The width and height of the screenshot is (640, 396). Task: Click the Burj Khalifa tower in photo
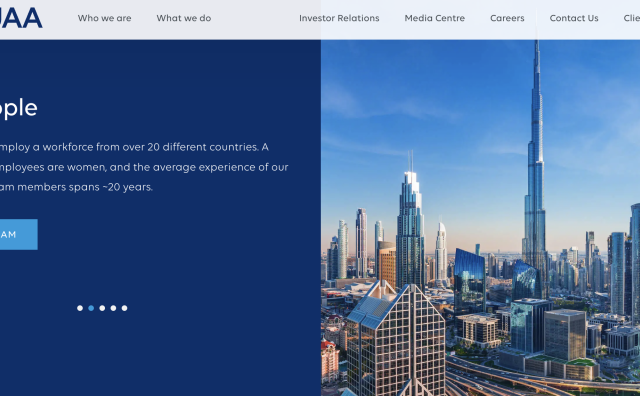coord(536,171)
